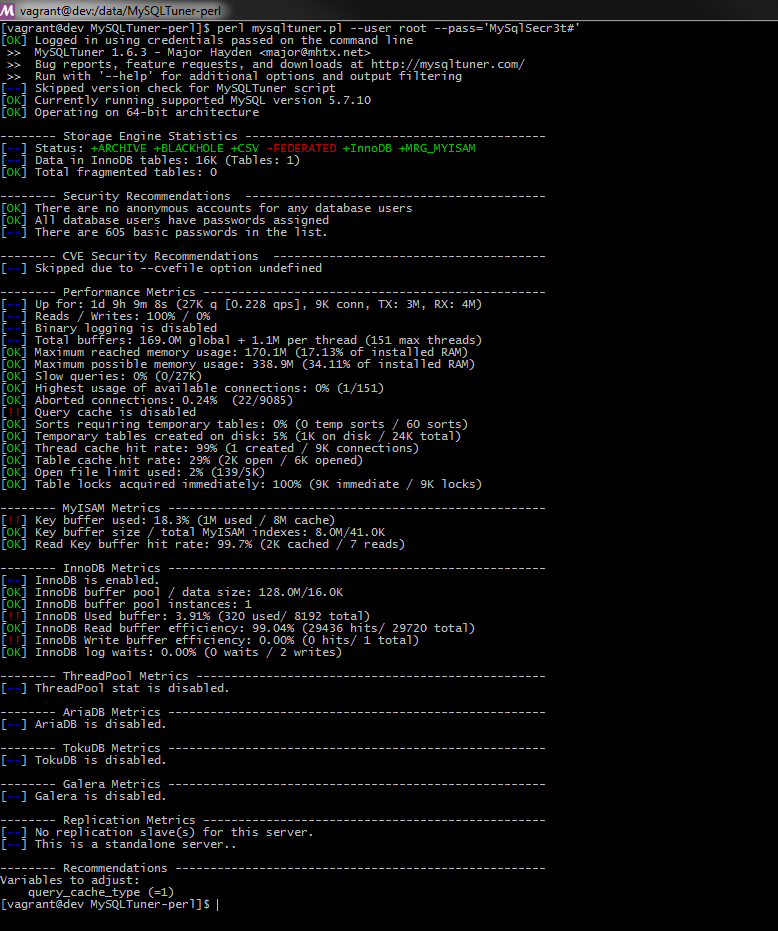The height and width of the screenshot is (931, 778).
Task: Click the cursor at the bottom command prompt
Action: pos(217,904)
